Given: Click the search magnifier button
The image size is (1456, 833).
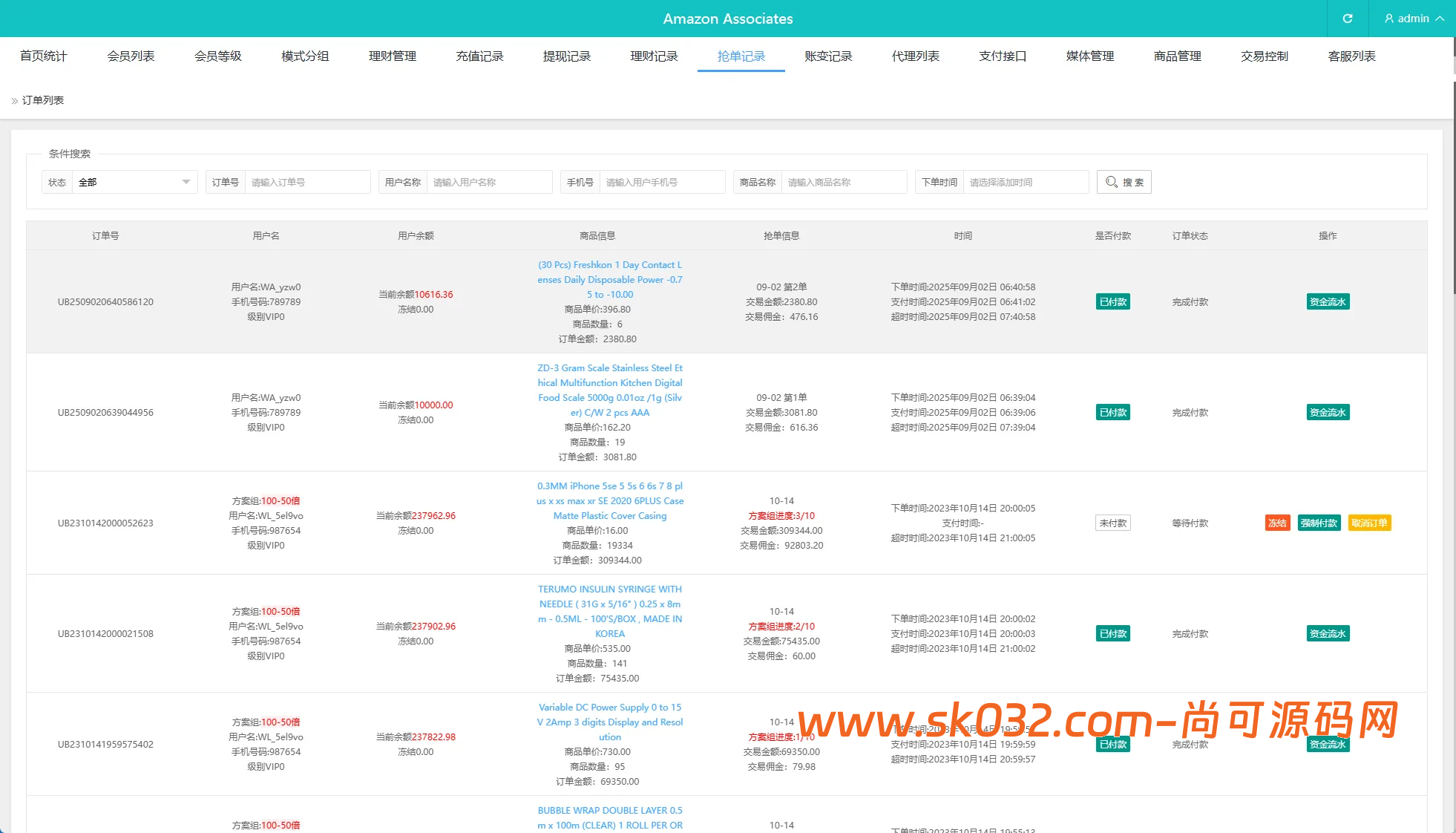Looking at the screenshot, I should [x=1124, y=182].
